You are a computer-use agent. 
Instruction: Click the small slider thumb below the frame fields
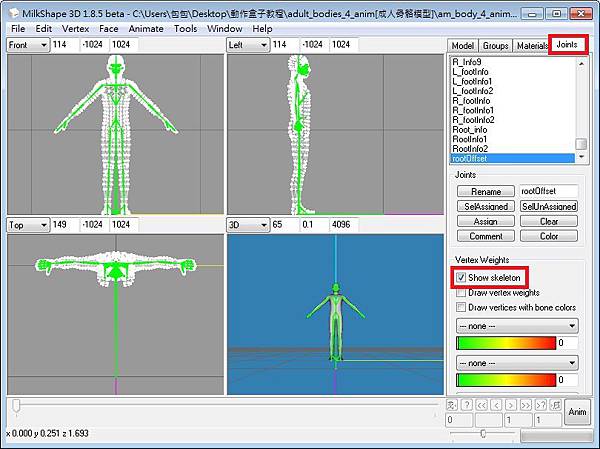tap(483, 433)
